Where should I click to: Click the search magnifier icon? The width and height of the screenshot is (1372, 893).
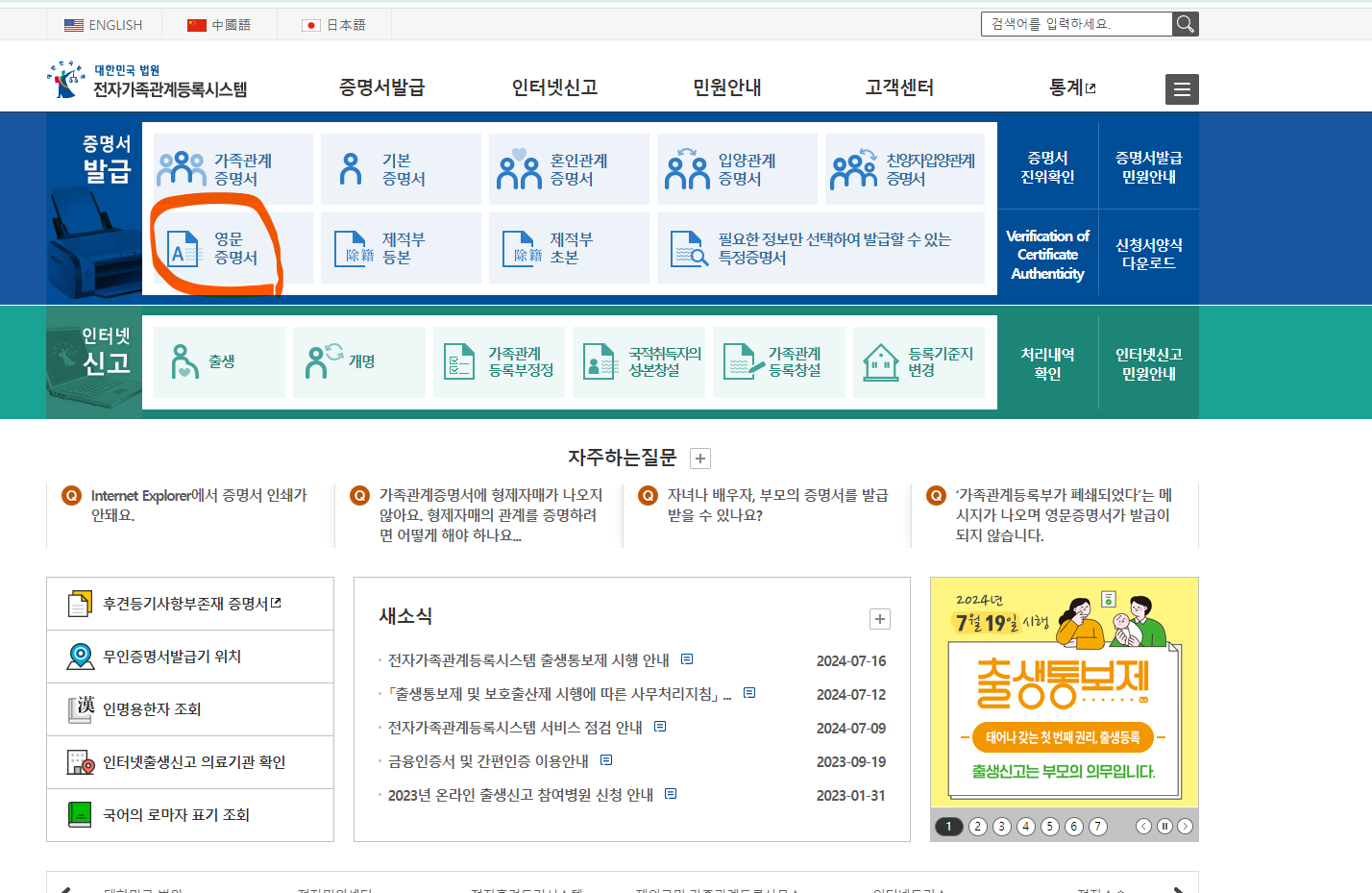1185,24
